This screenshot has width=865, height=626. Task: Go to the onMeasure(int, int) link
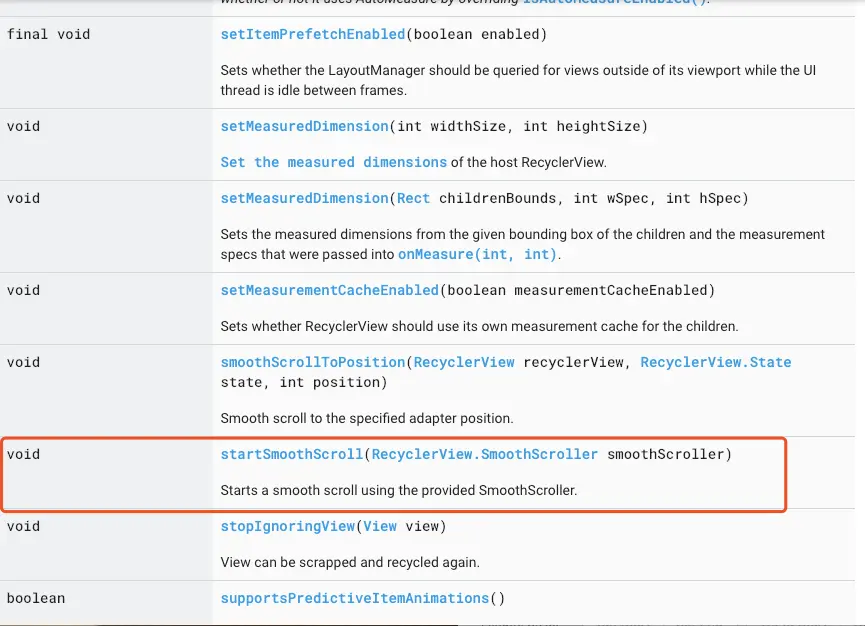point(477,254)
